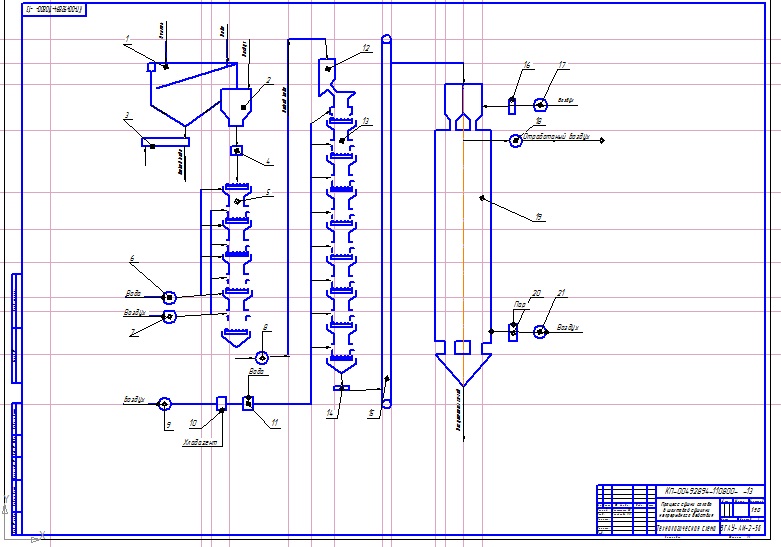Click the position number 15 callout

tap(372, 413)
